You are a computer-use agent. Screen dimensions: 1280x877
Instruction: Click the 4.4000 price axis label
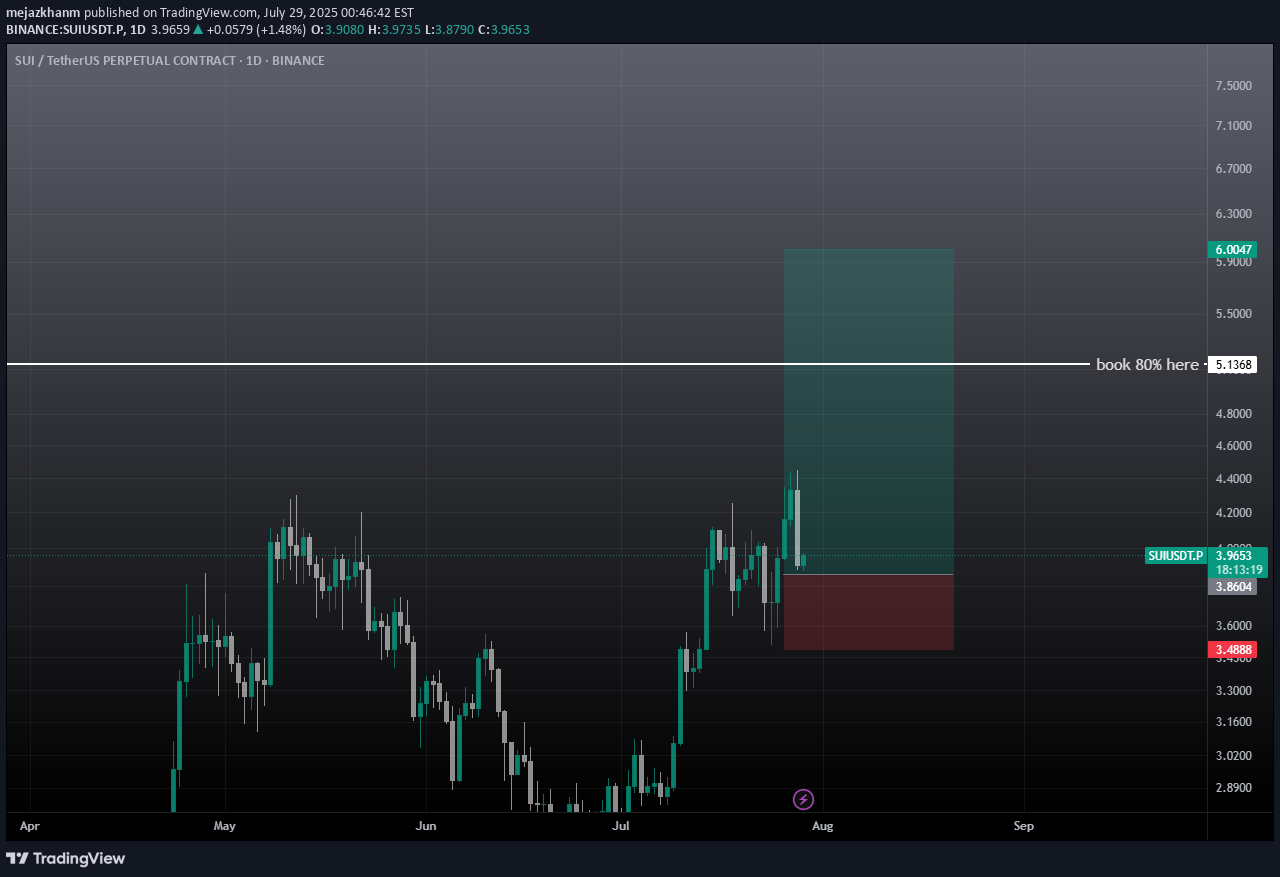(1233, 479)
